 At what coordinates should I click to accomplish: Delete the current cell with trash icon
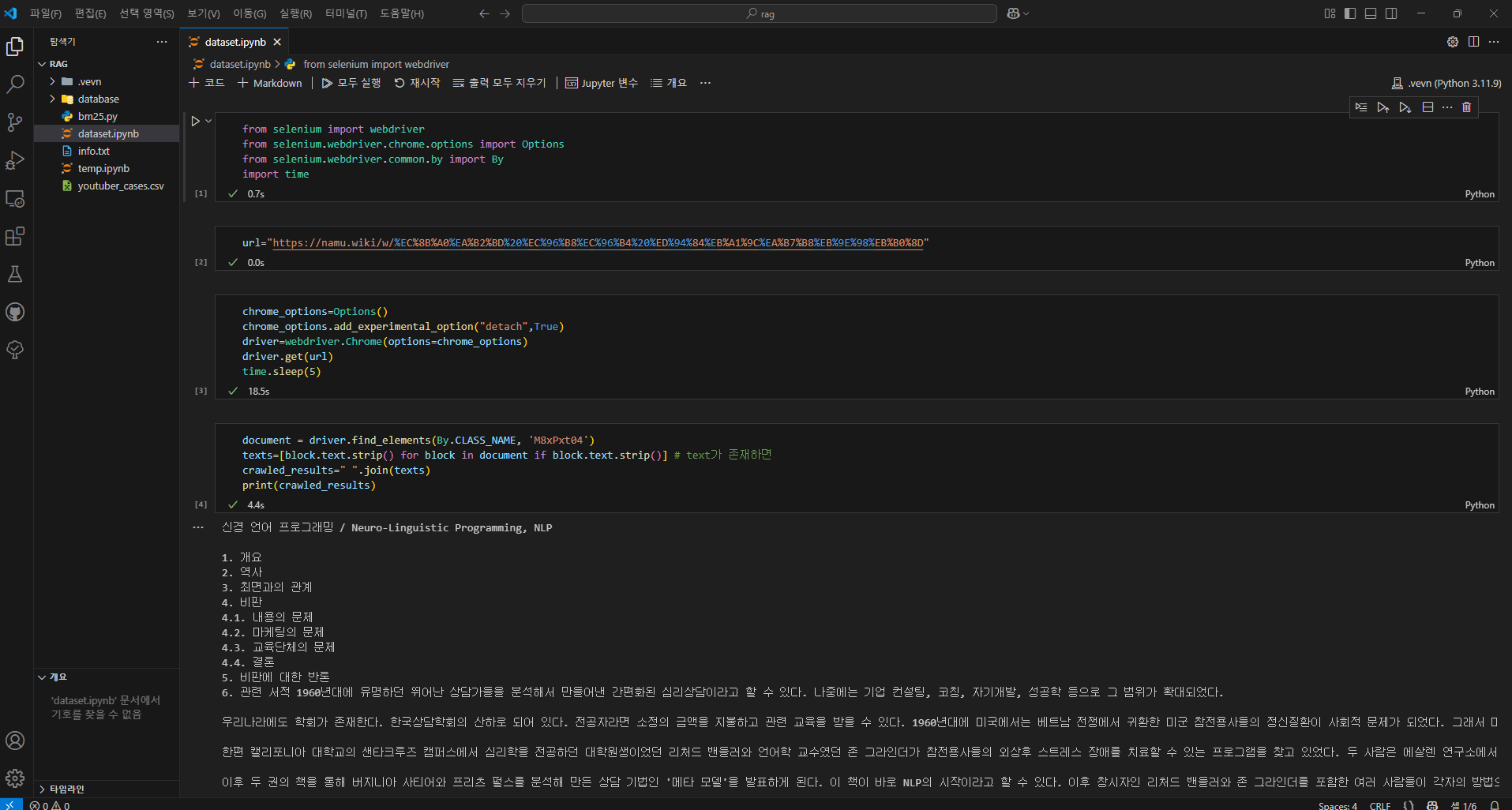point(1466,107)
